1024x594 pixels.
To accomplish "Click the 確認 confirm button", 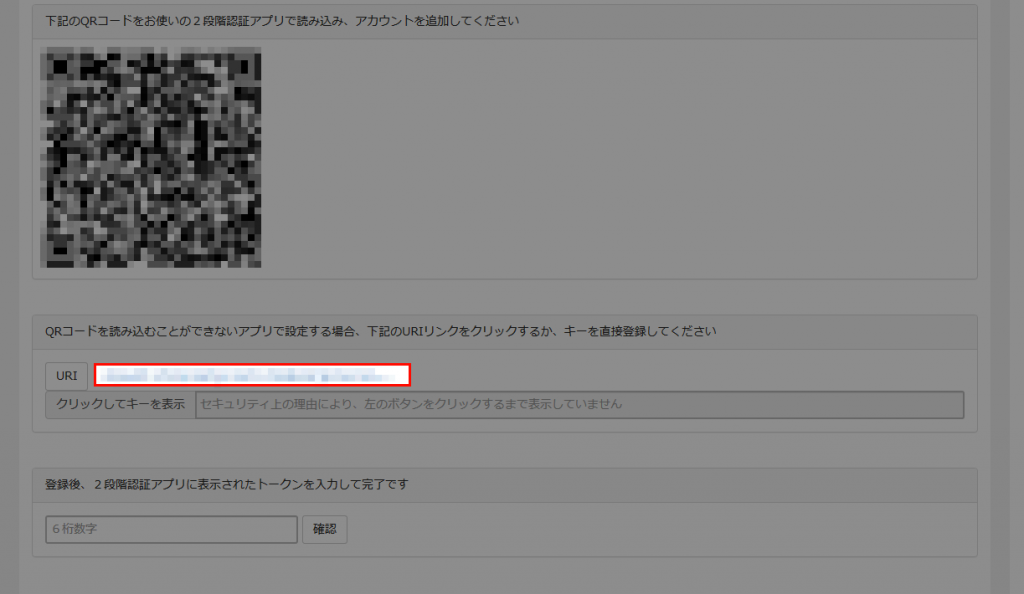I will click(x=325, y=529).
